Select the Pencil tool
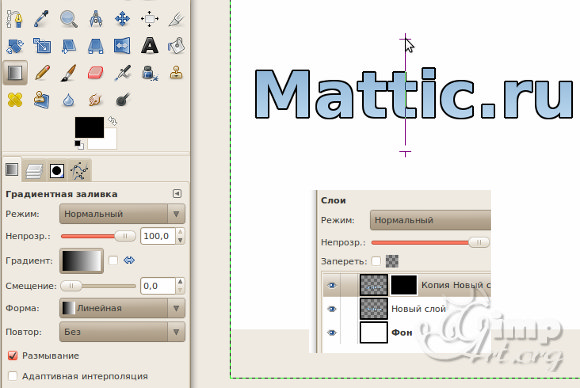580x388 pixels. click(x=41, y=73)
